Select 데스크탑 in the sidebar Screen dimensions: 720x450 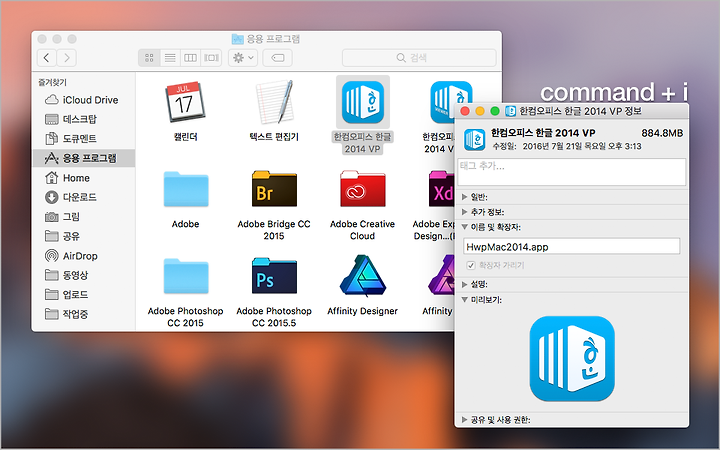(84, 119)
